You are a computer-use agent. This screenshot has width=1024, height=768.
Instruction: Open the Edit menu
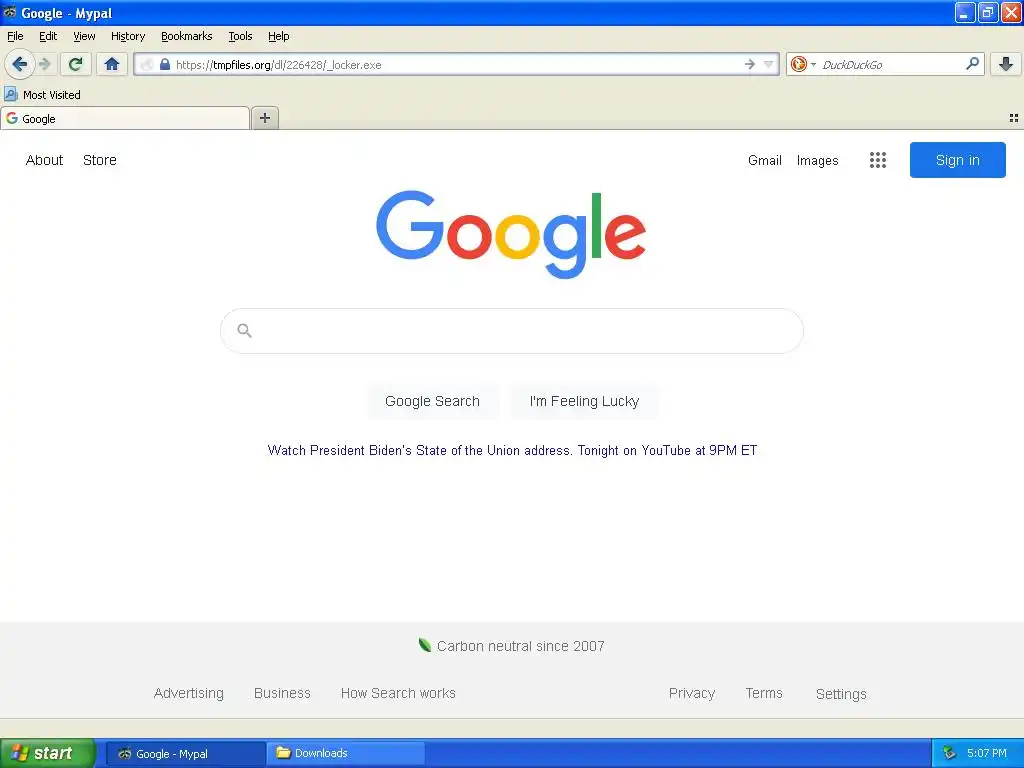pos(48,36)
